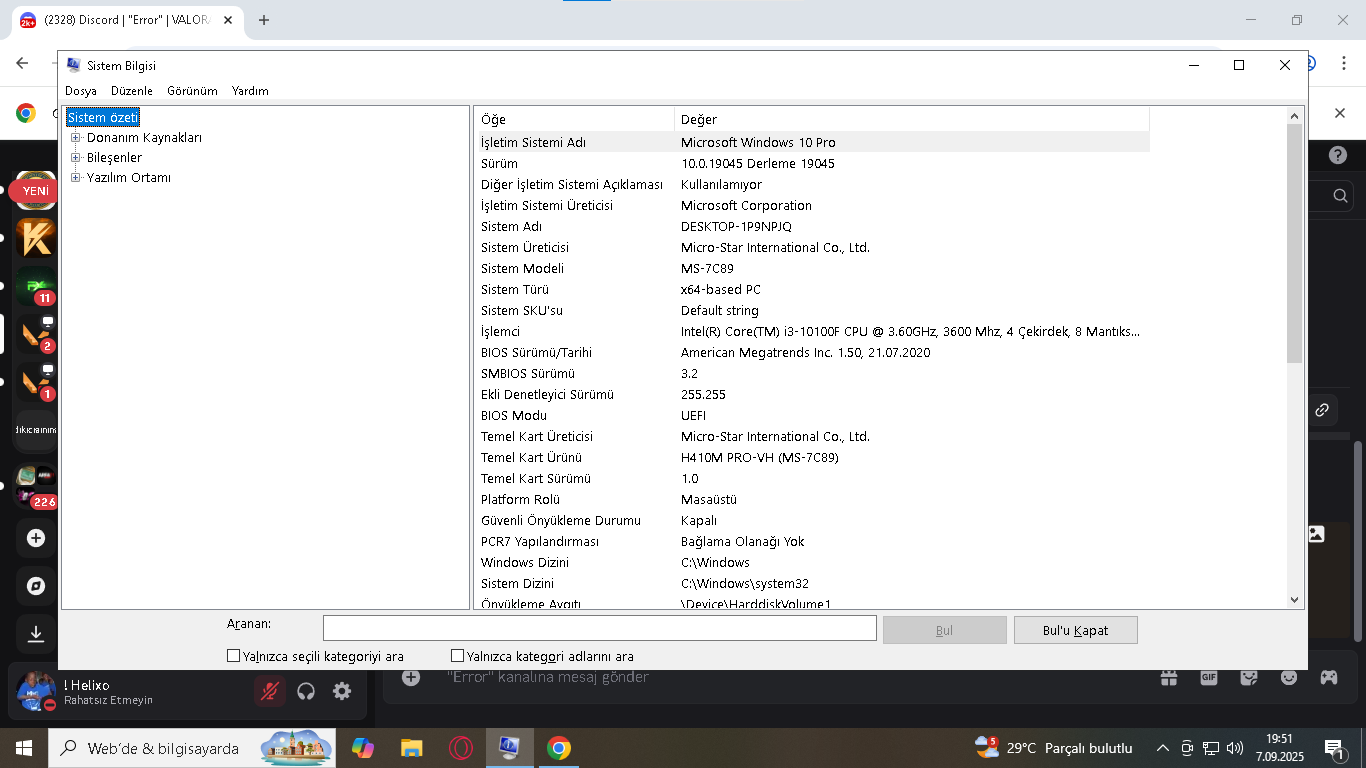Screen dimensions: 1366x768
Task: Select the İşletim Sistemi Adı row
Action: pyautogui.click(x=812, y=143)
